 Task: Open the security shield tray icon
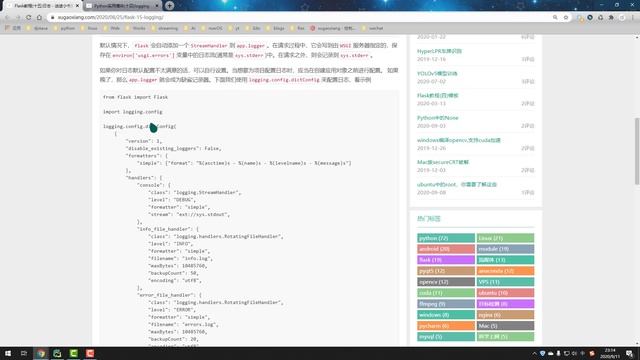coord(542,353)
